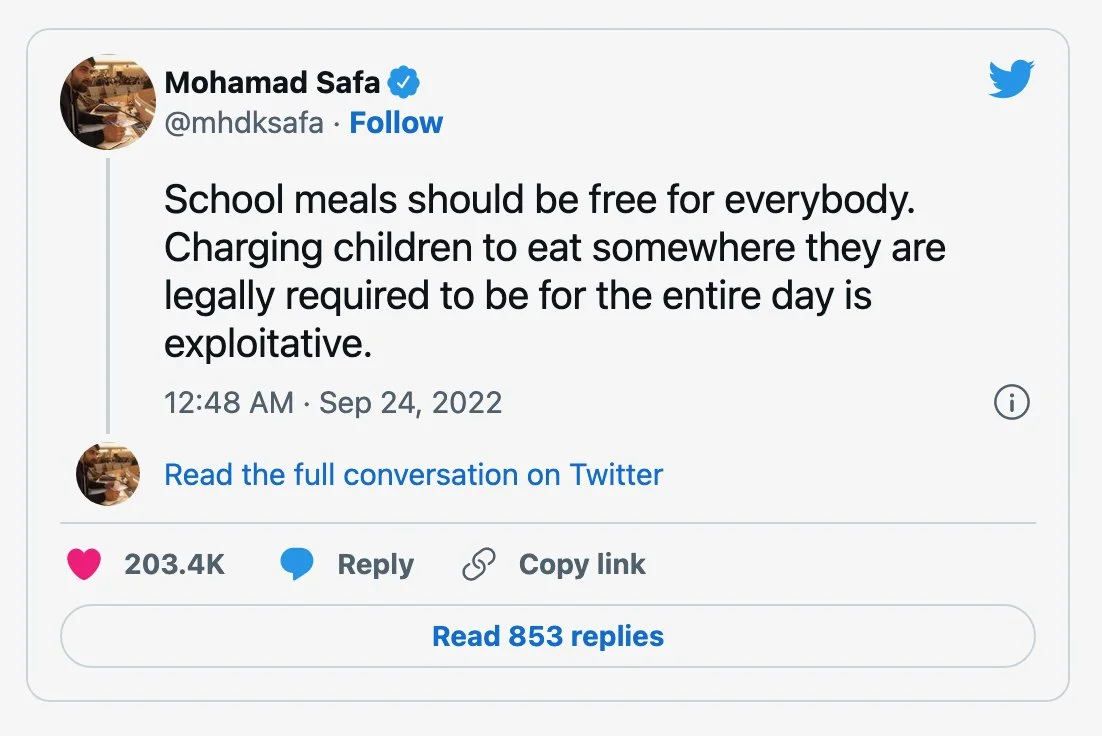
Task: Click the chain link copy icon
Action: 479,565
